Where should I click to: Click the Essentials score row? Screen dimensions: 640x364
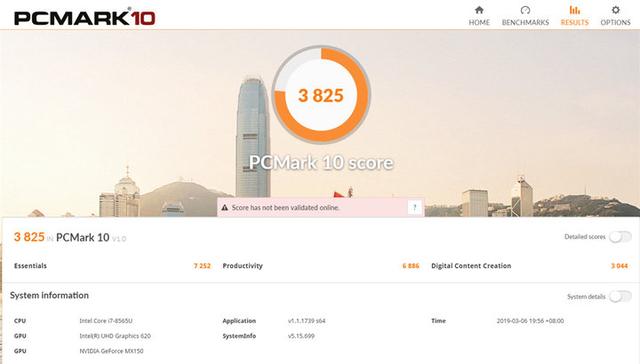(112, 266)
